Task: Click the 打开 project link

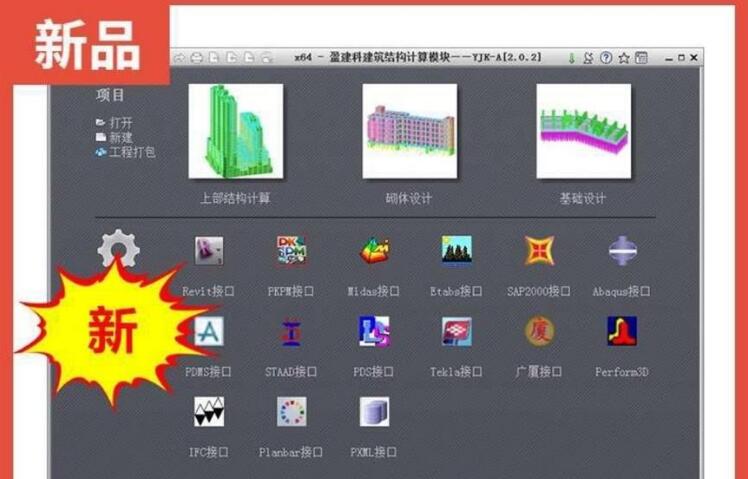Action: tap(121, 123)
